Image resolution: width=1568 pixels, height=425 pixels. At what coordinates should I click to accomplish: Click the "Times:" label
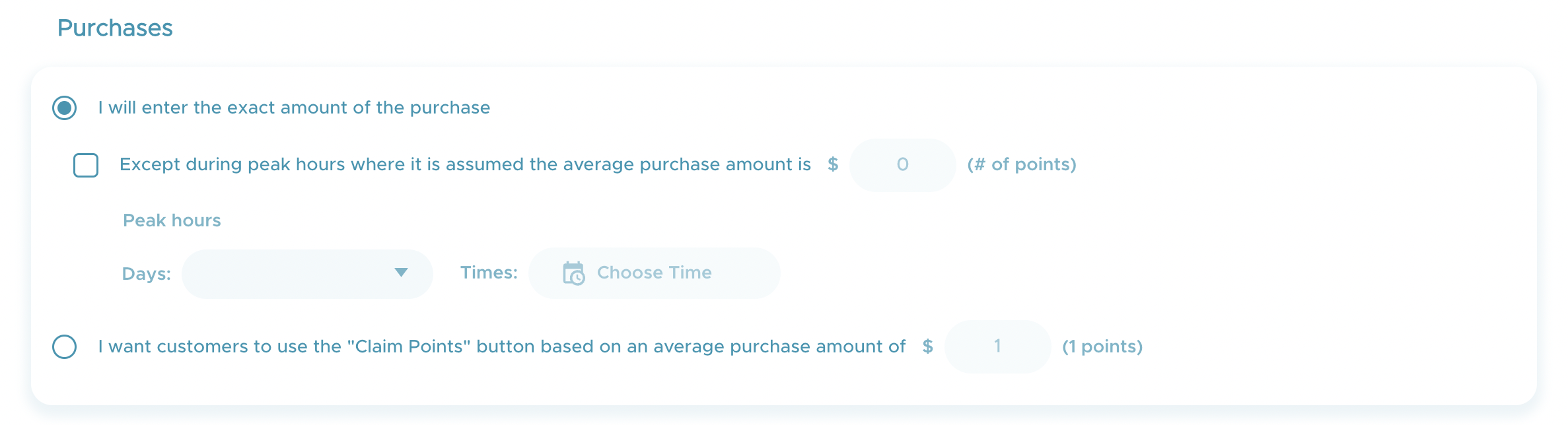[489, 273]
